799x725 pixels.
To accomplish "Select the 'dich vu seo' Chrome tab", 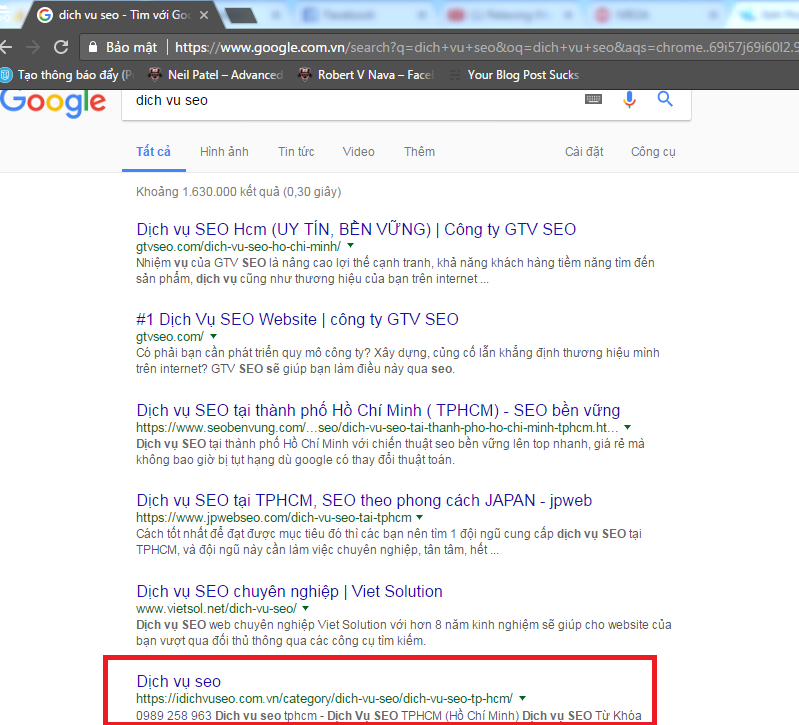I will [x=122, y=15].
